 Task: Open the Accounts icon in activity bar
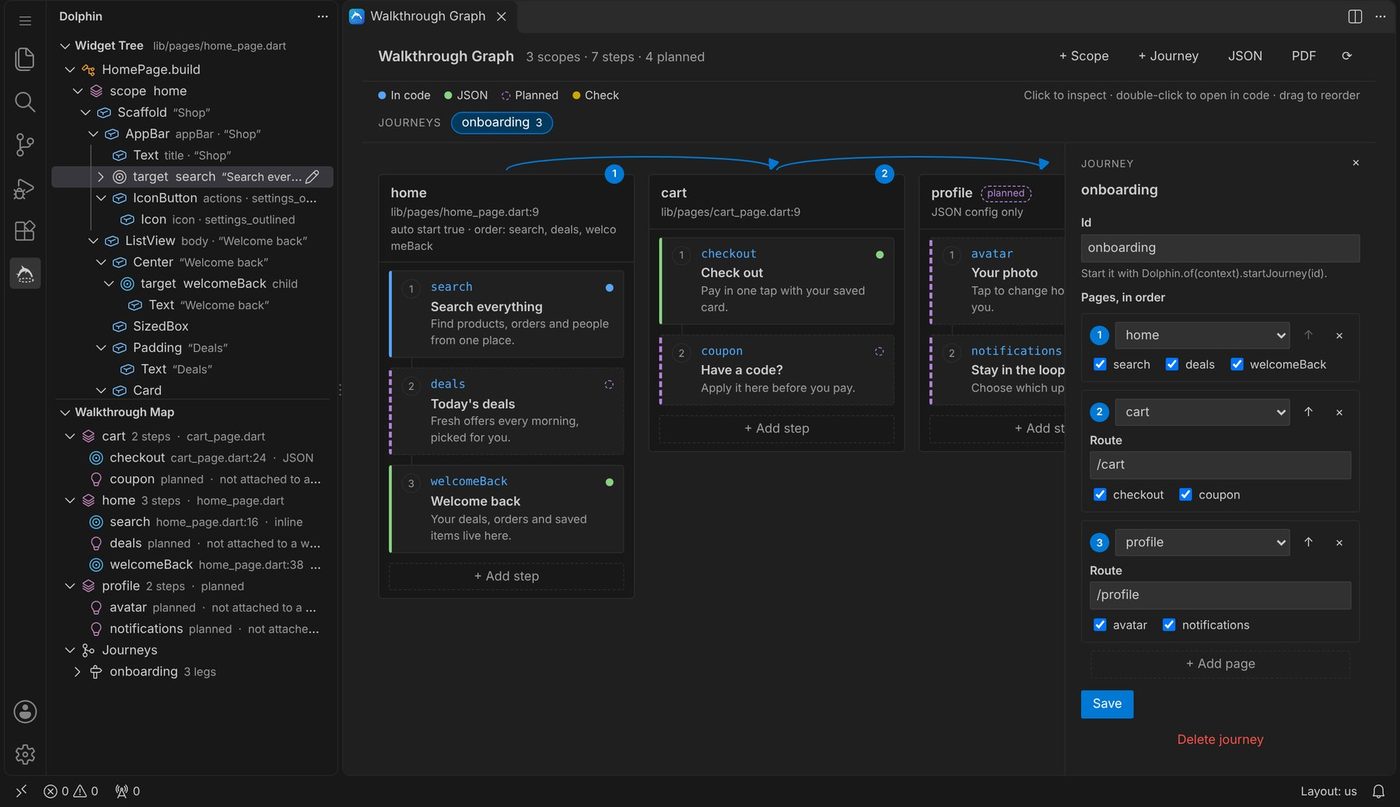(25, 711)
